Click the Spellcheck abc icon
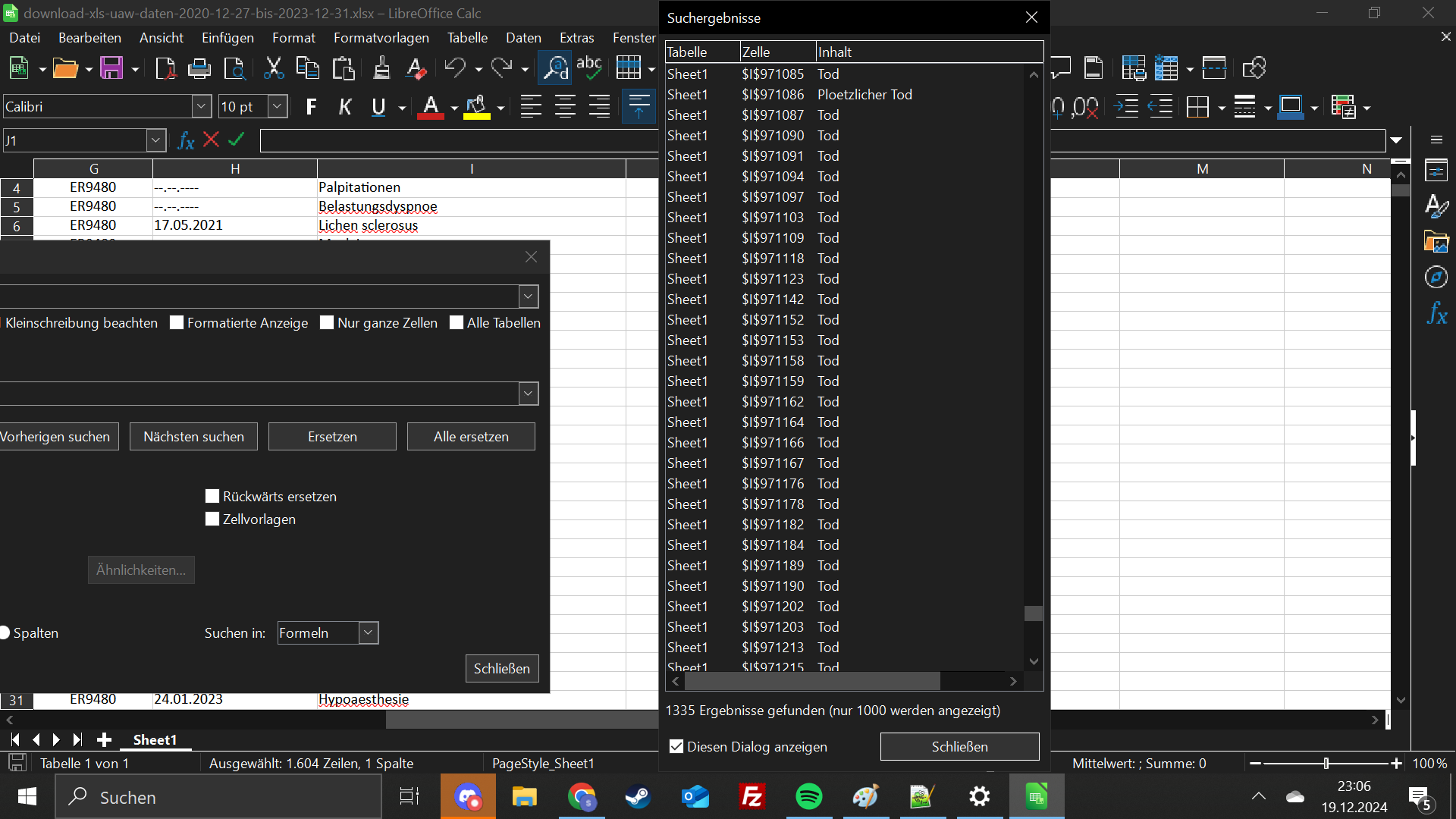 (588, 68)
